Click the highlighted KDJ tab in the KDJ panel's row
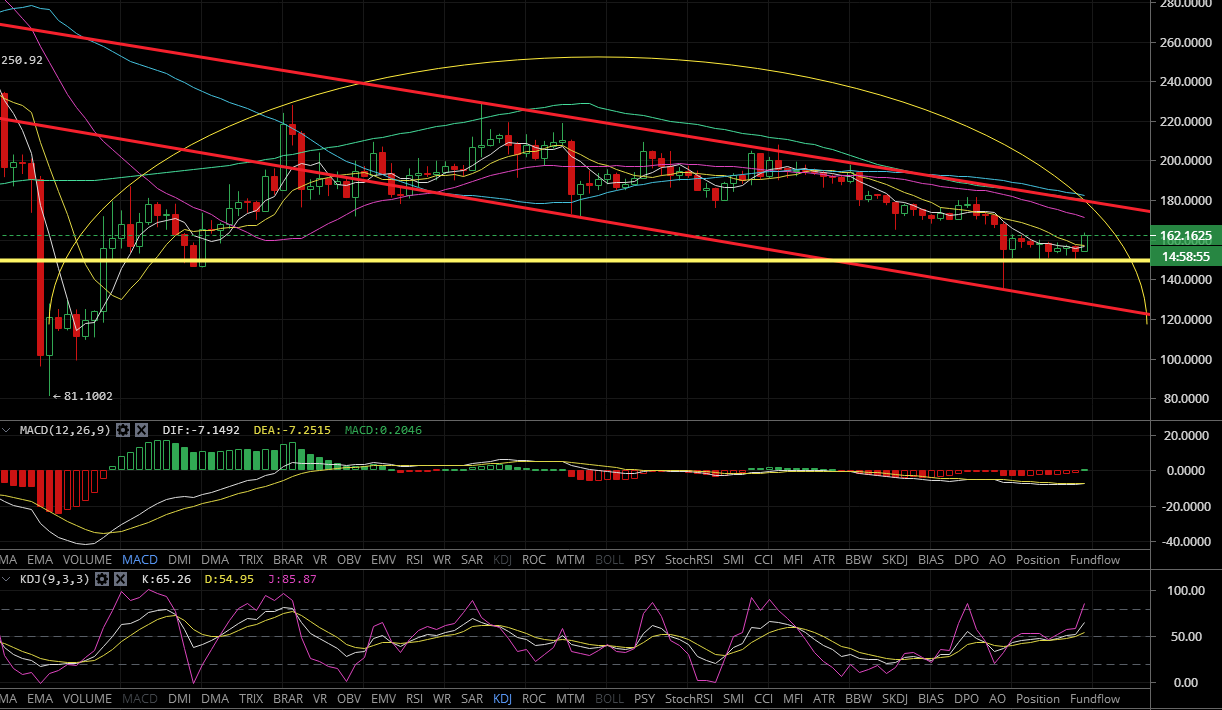Screen dimensions: 1222x710 [503, 698]
